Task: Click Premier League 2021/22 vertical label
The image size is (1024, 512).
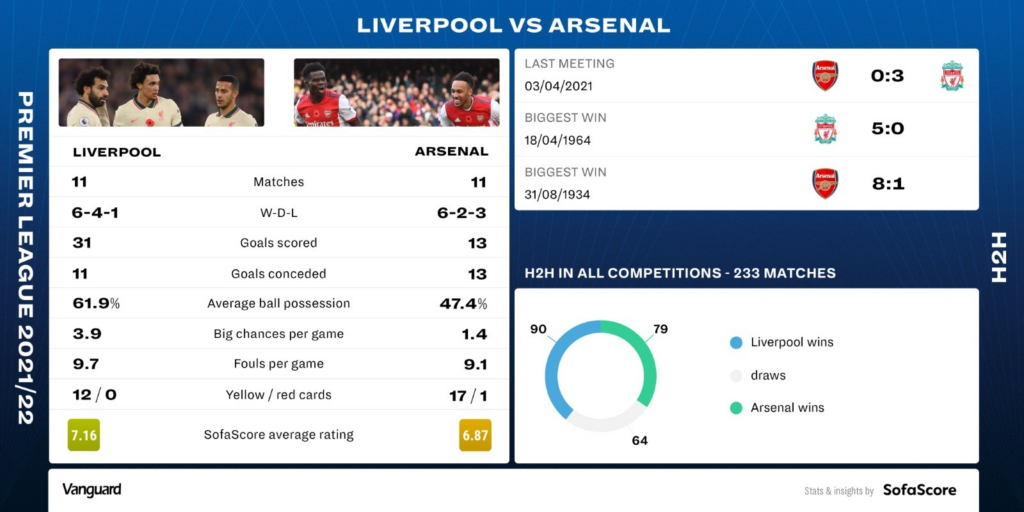Action: coord(25,257)
